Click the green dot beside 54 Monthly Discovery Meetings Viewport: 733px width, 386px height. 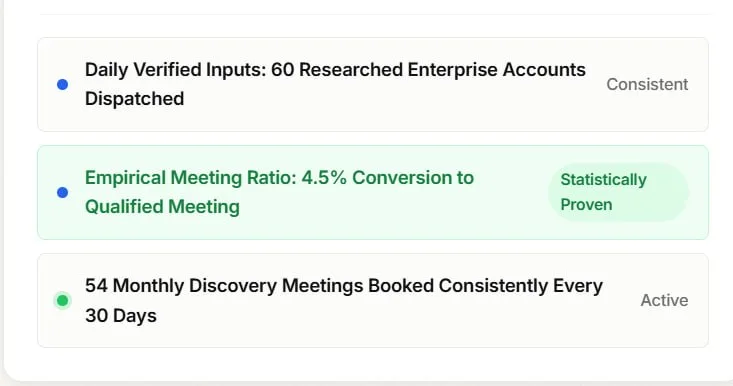62,300
